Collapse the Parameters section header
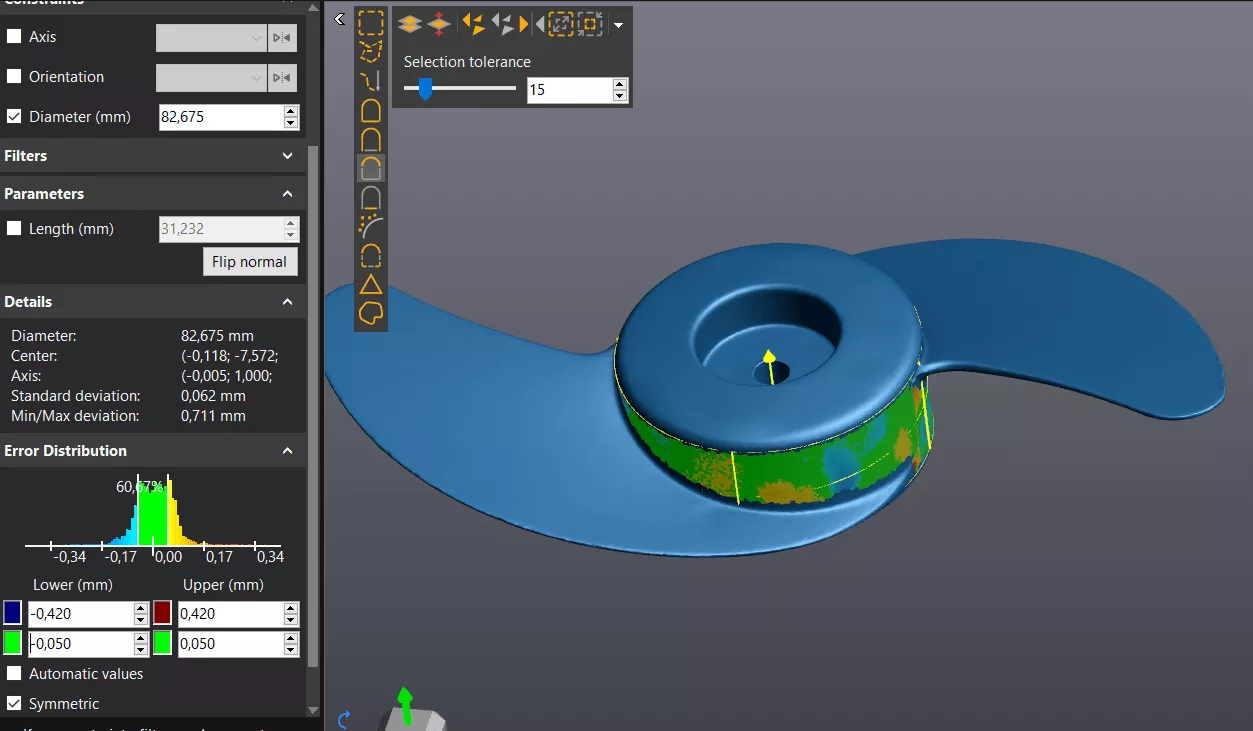Viewport: 1253px width, 731px height. click(x=288, y=194)
